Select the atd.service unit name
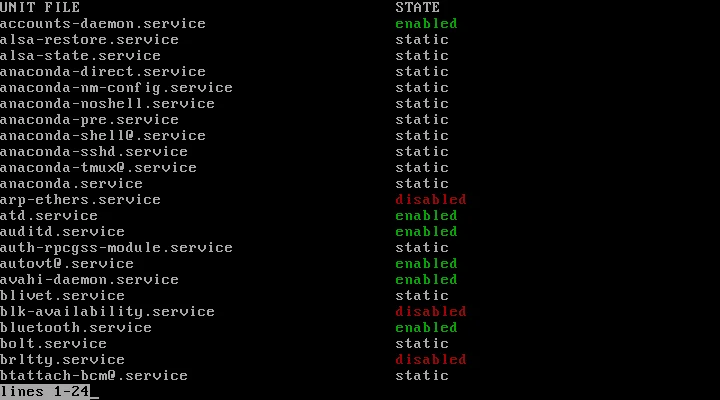The image size is (720, 400). point(49,216)
